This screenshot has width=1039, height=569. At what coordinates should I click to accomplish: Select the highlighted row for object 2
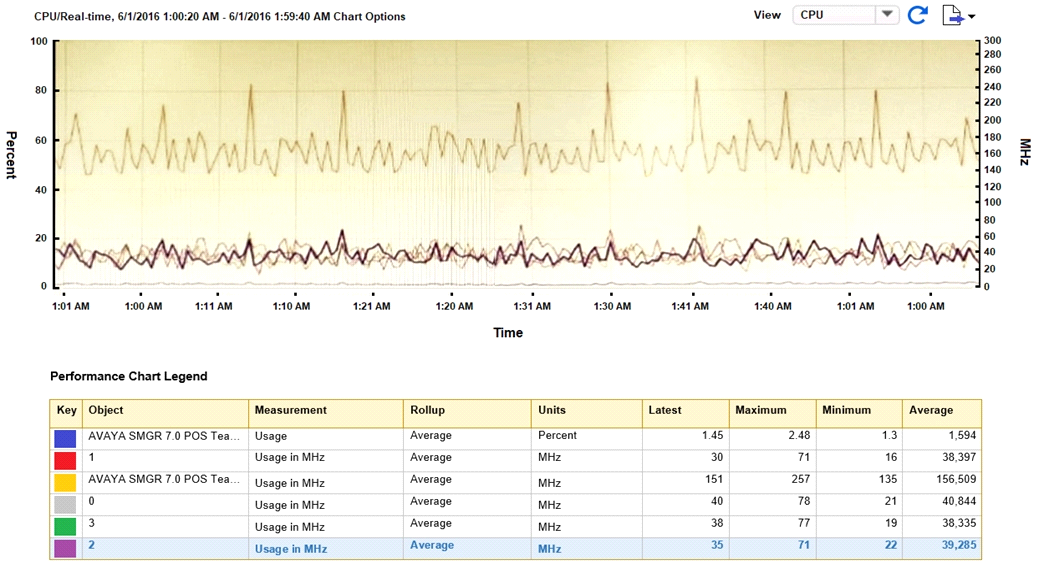coord(500,547)
